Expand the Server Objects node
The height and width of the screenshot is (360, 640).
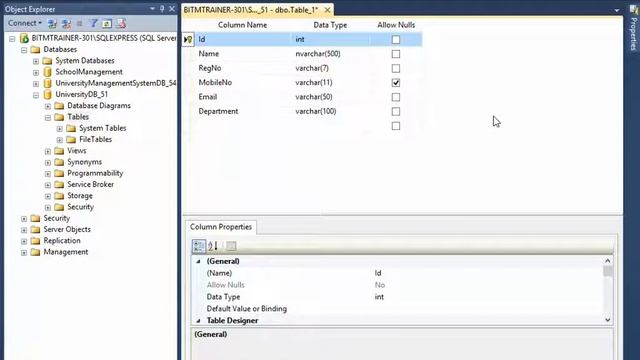click(24, 230)
